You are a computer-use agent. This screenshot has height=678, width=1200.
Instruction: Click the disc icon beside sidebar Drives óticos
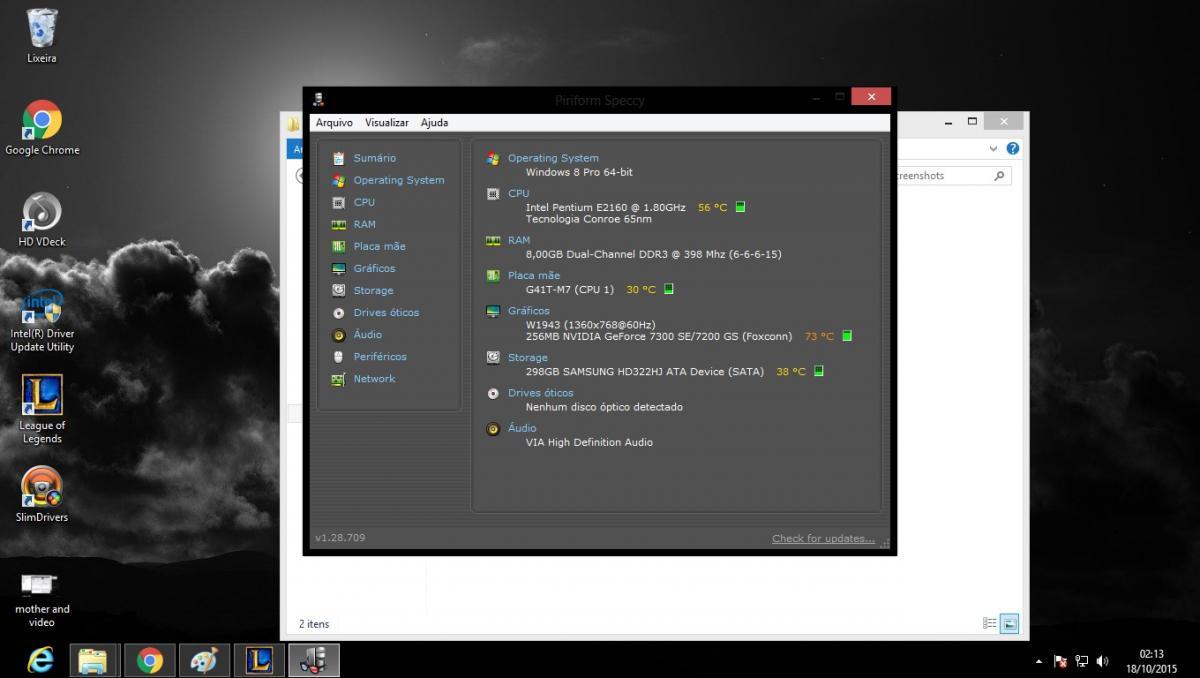click(338, 312)
